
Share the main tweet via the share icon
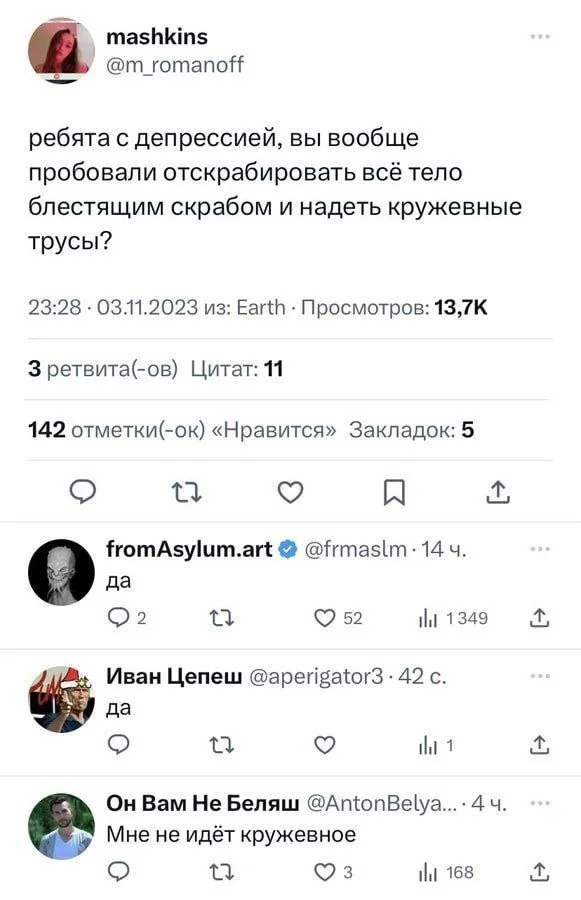click(x=497, y=491)
